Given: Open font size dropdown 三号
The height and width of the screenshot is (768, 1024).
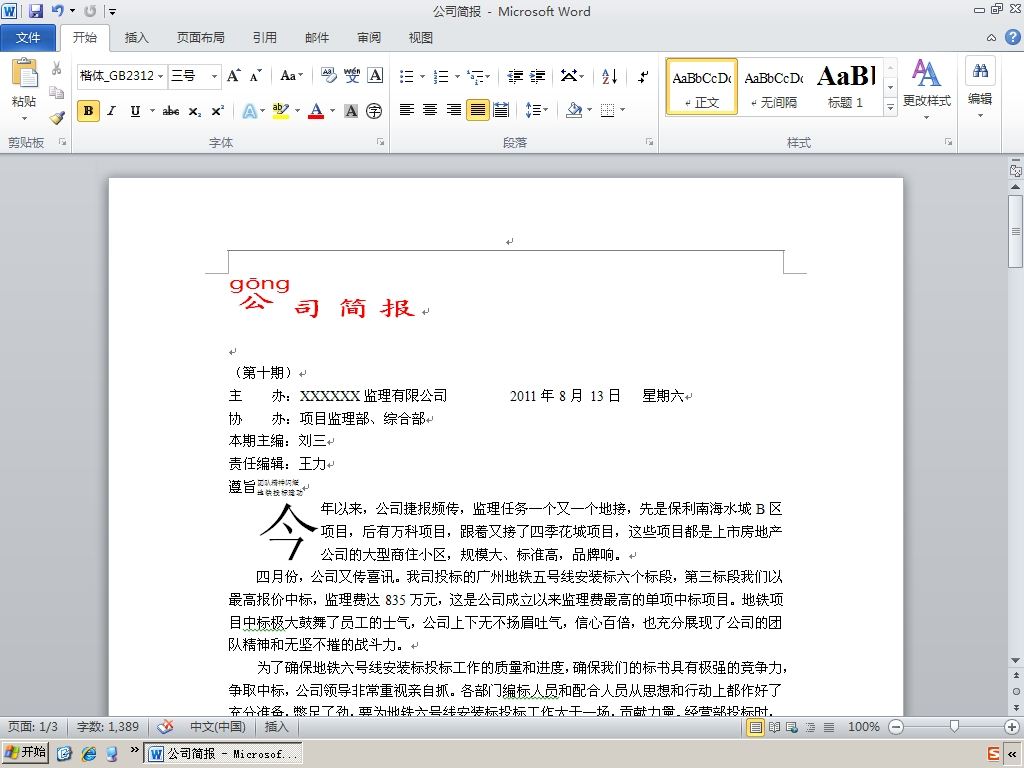Looking at the screenshot, I should pyautogui.click(x=214, y=76).
